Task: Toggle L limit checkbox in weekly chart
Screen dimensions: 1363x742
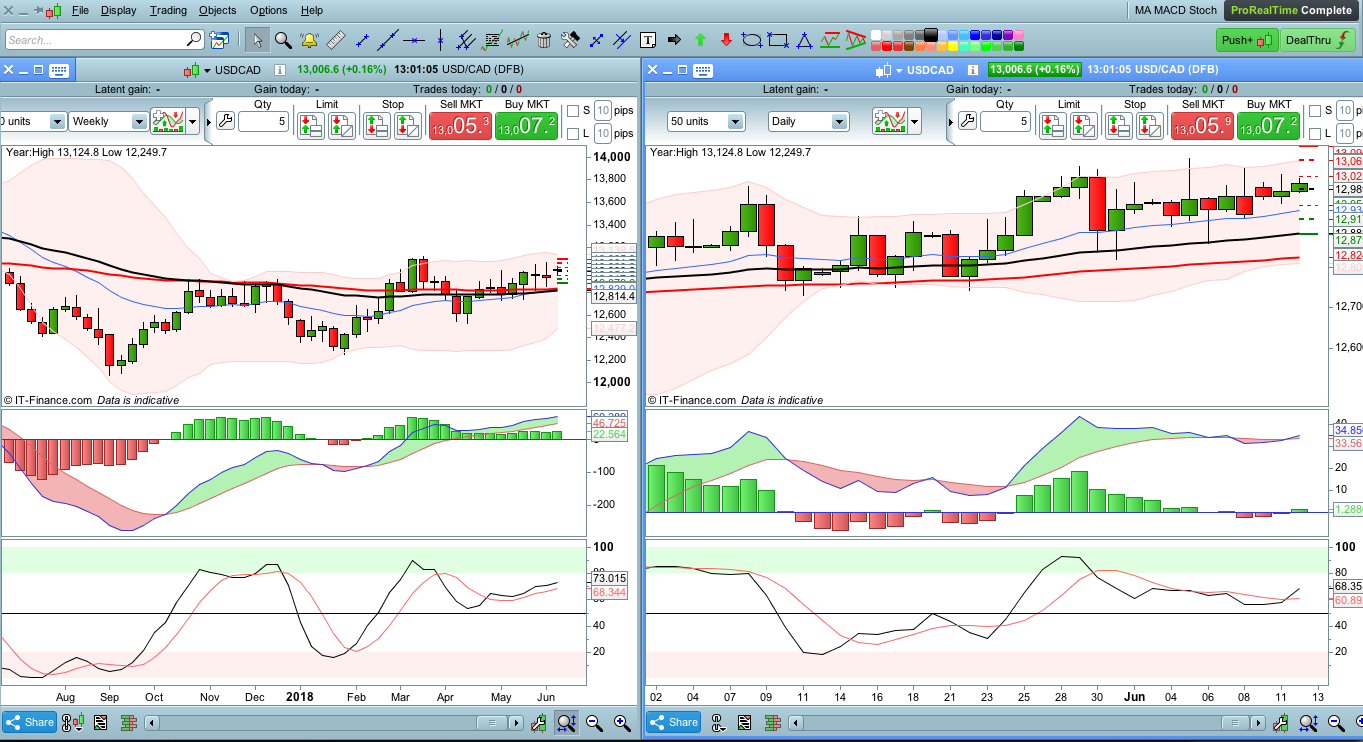Action: pyautogui.click(x=573, y=134)
